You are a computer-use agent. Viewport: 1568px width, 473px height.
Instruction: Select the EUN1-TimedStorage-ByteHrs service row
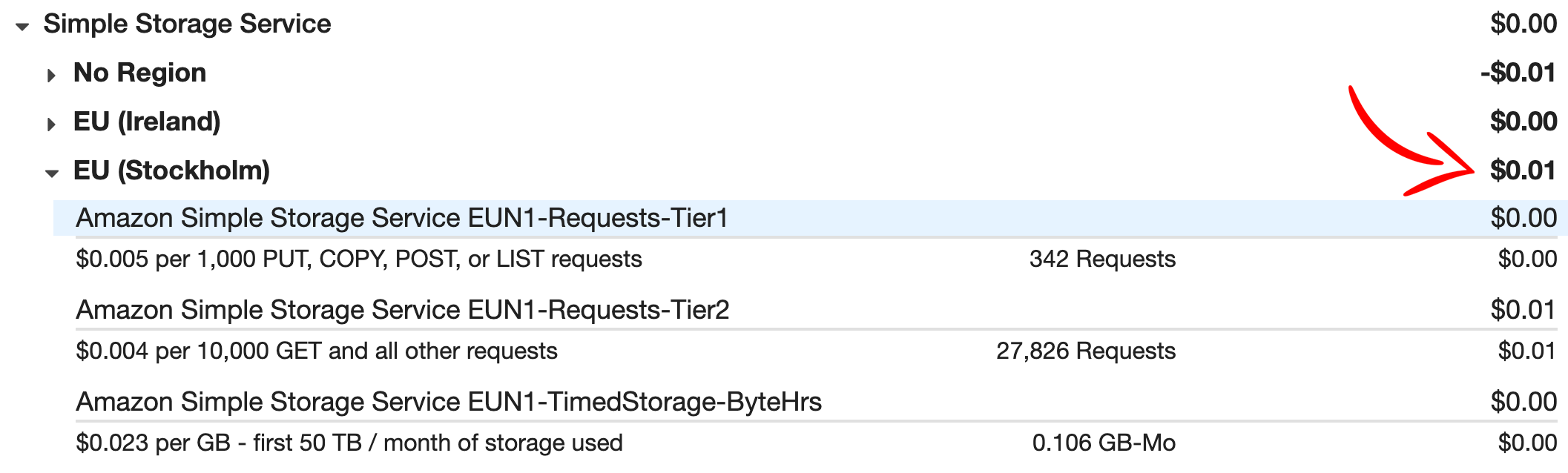click(x=816, y=402)
